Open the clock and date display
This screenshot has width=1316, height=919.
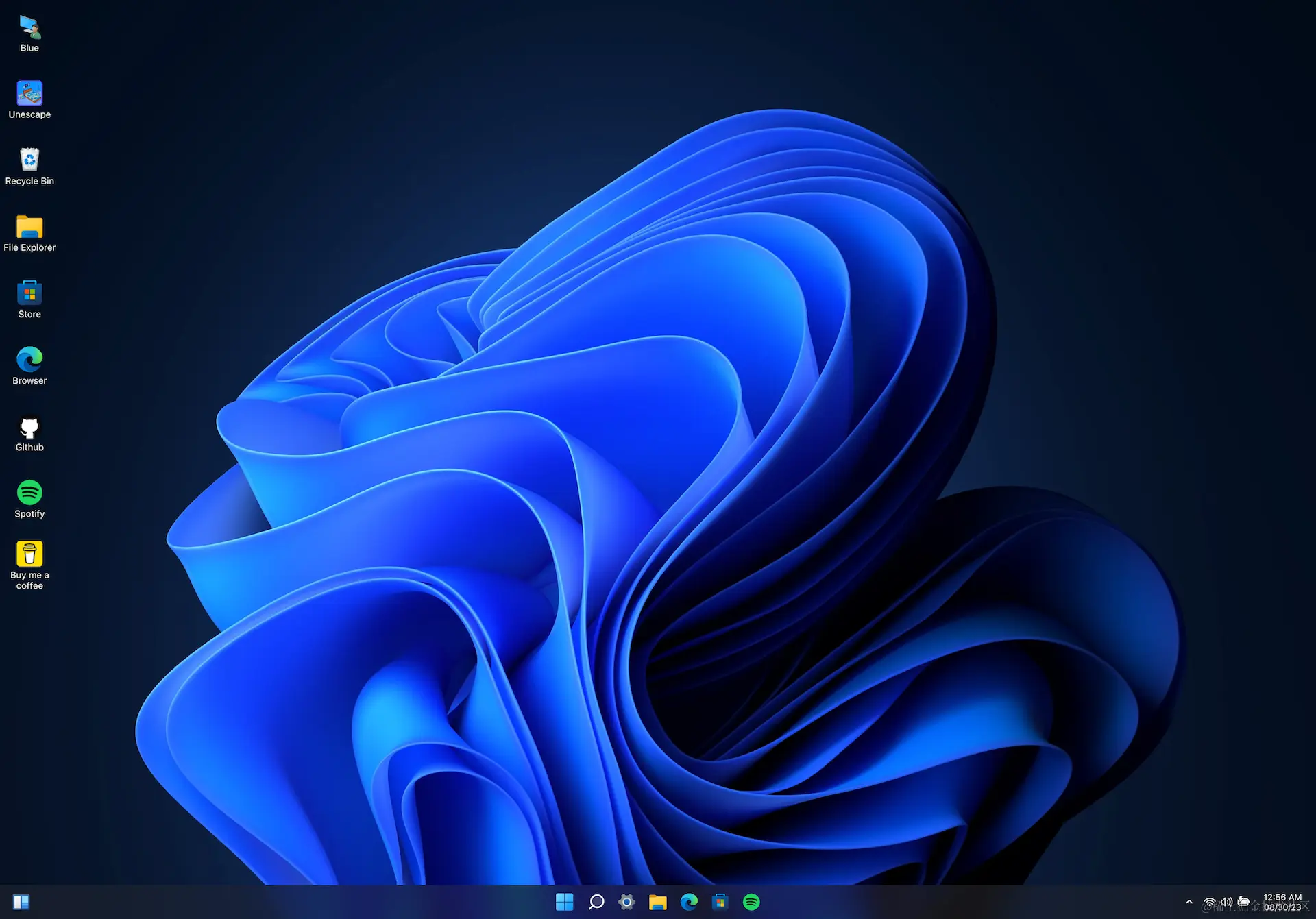tap(1282, 902)
